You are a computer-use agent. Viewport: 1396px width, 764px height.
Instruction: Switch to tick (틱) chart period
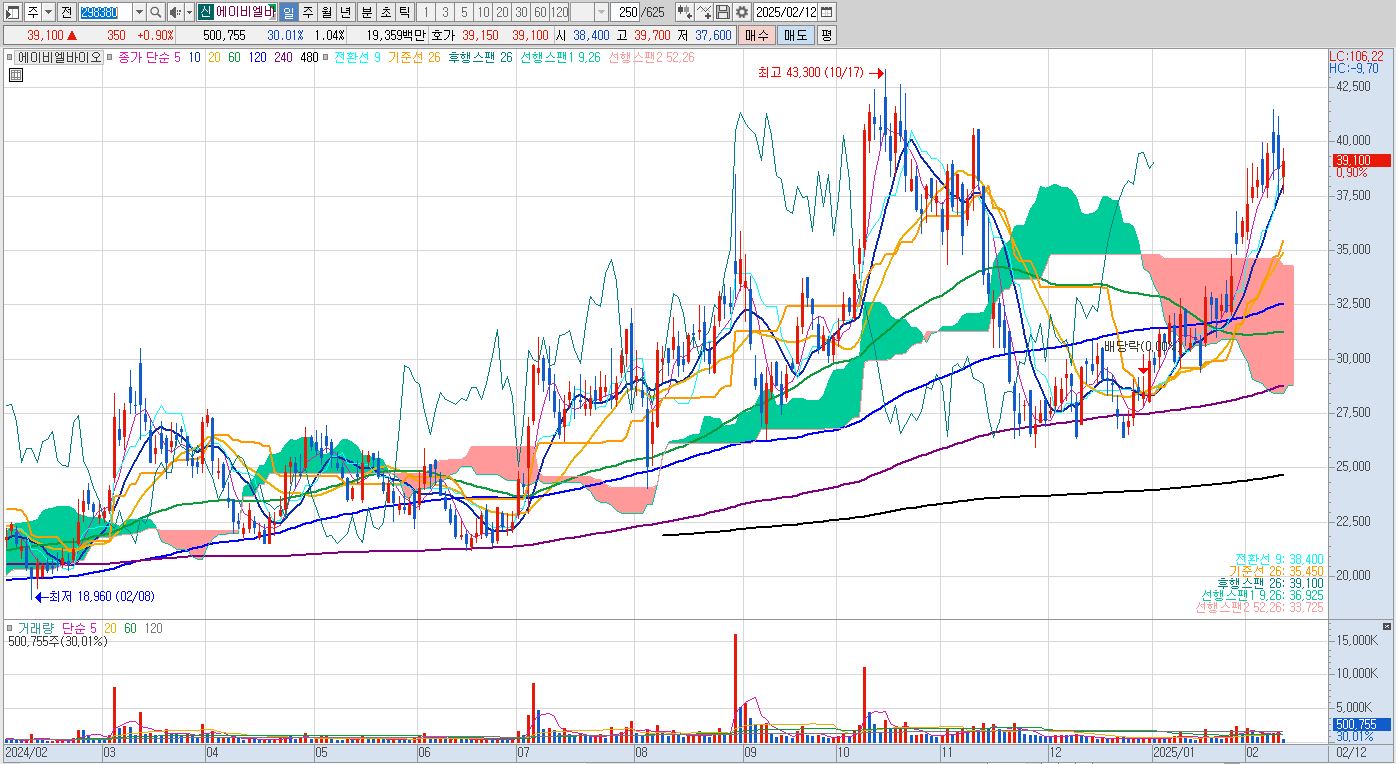coord(403,12)
